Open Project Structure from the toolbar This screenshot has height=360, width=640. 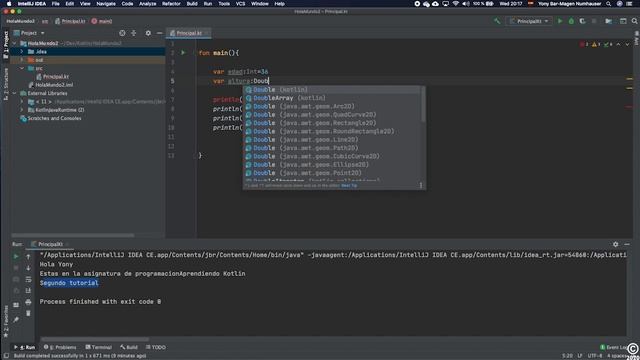coord(609,21)
